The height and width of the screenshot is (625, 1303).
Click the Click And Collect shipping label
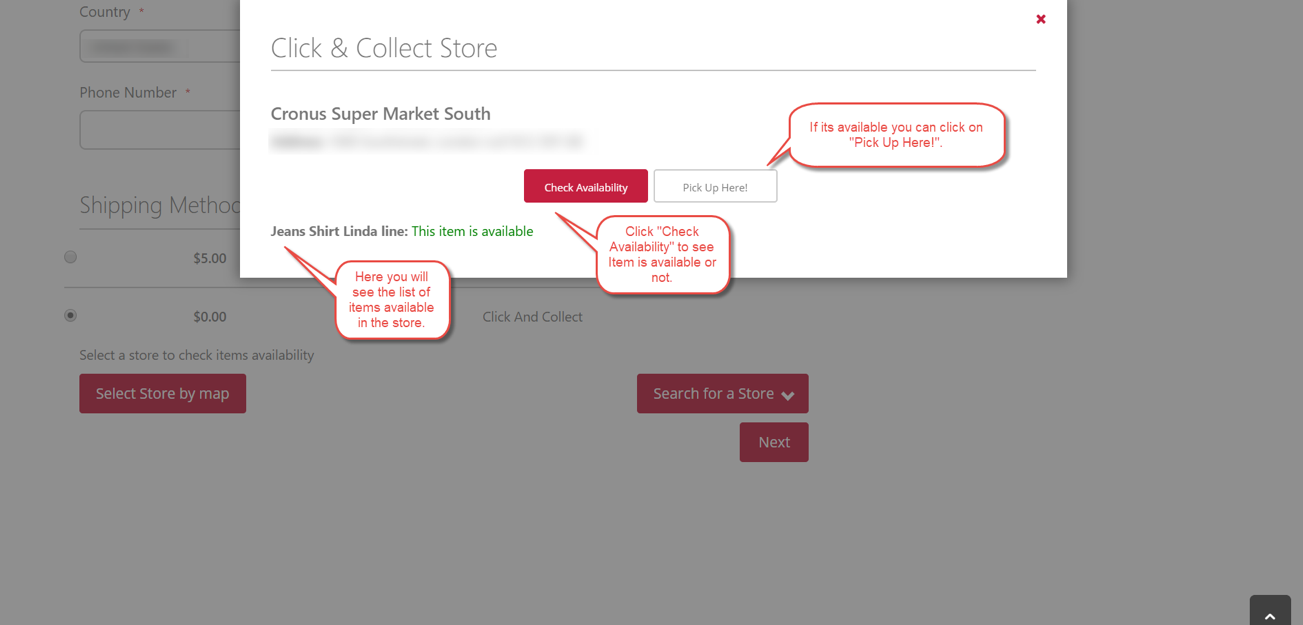(x=532, y=317)
